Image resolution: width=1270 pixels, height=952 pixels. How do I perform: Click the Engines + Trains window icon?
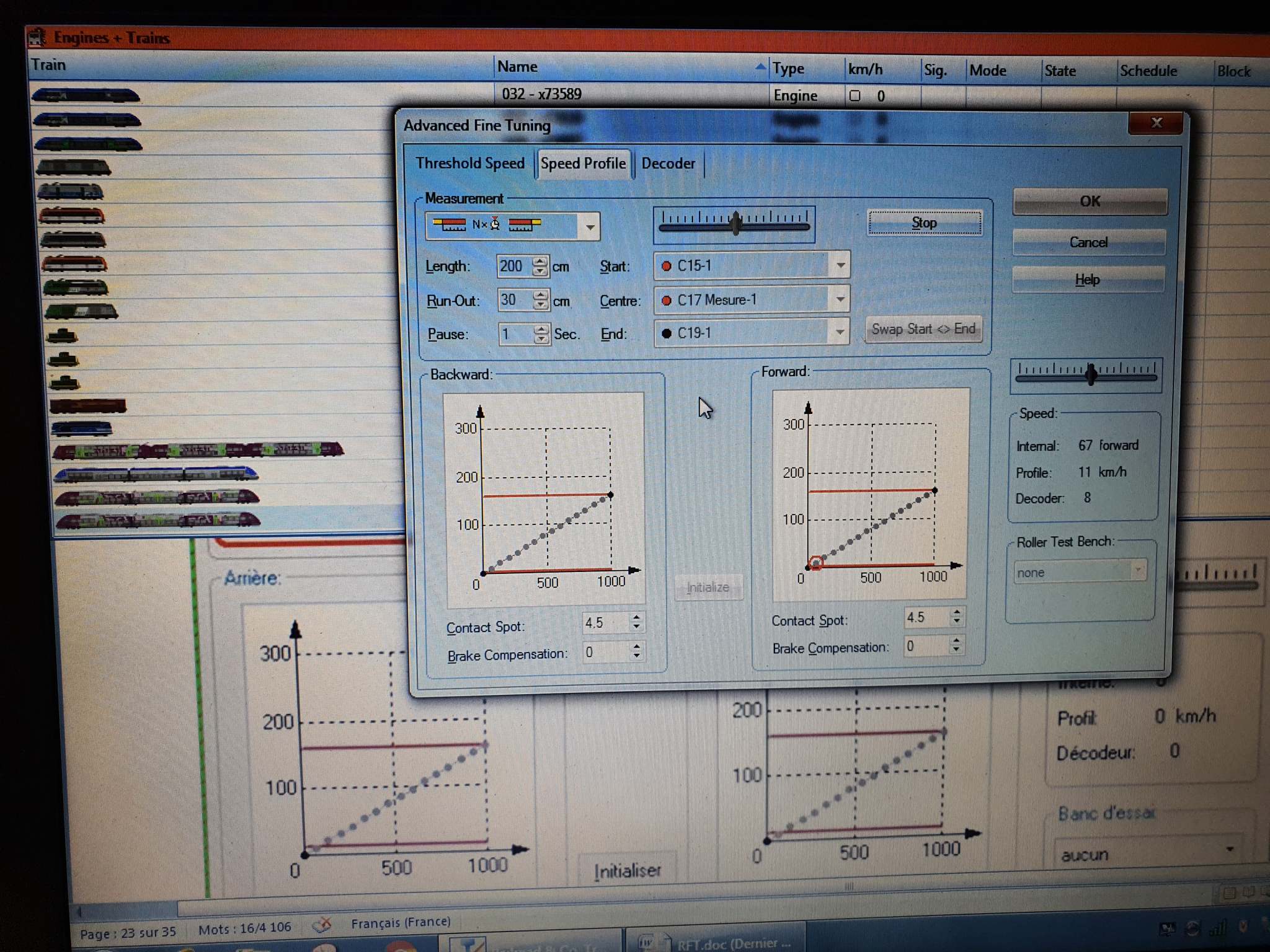(x=37, y=37)
